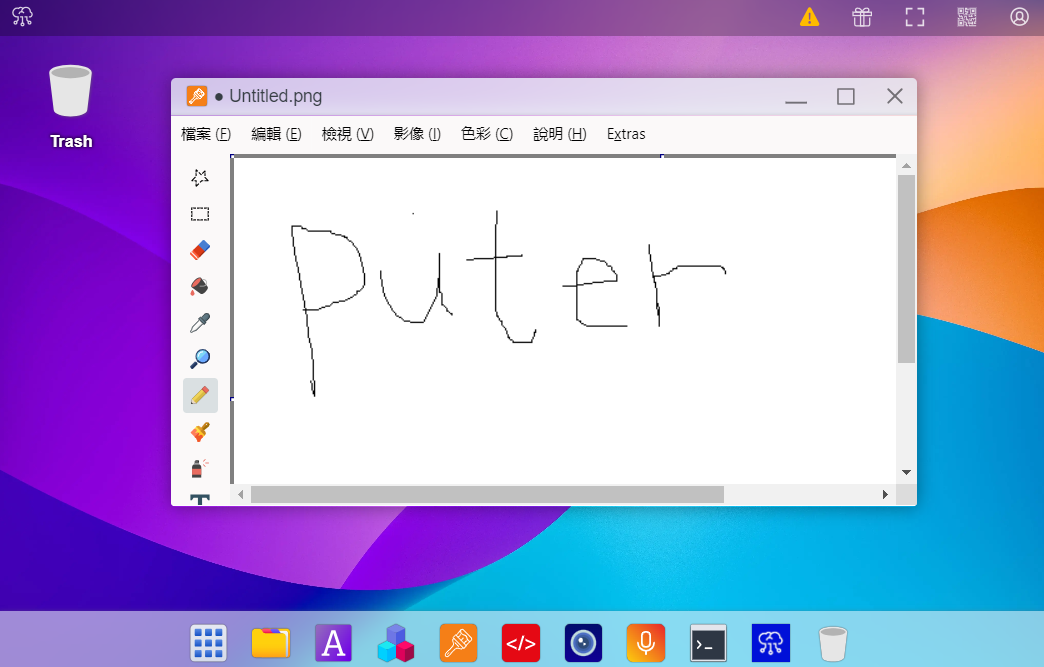Click the horizontal scrollbar's right arrow
The image size is (1044, 667).
[x=884, y=493]
